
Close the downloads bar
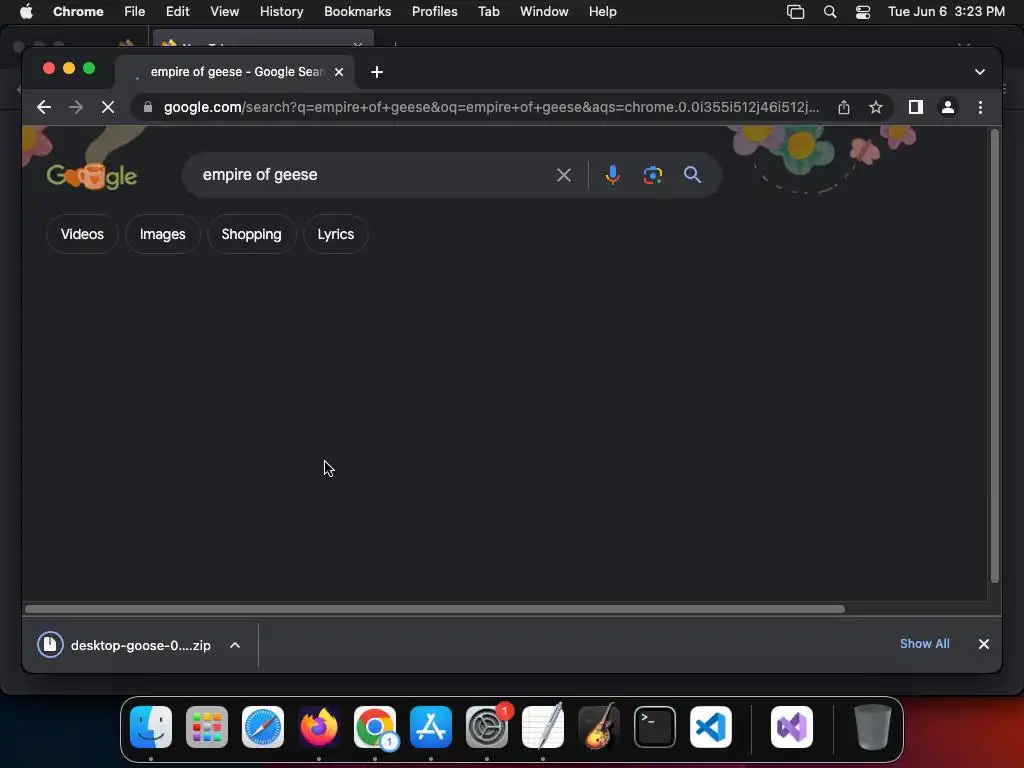click(x=984, y=644)
